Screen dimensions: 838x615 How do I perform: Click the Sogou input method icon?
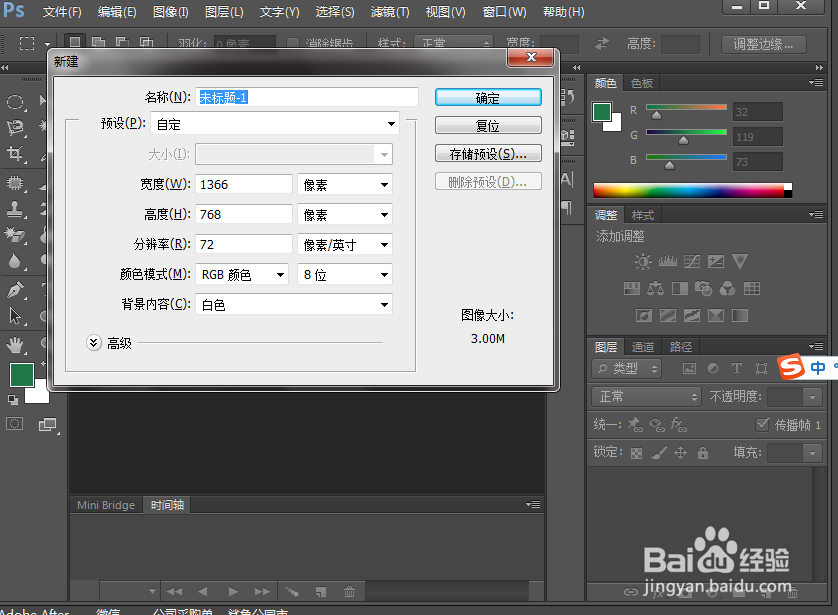[x=792, y=367]
